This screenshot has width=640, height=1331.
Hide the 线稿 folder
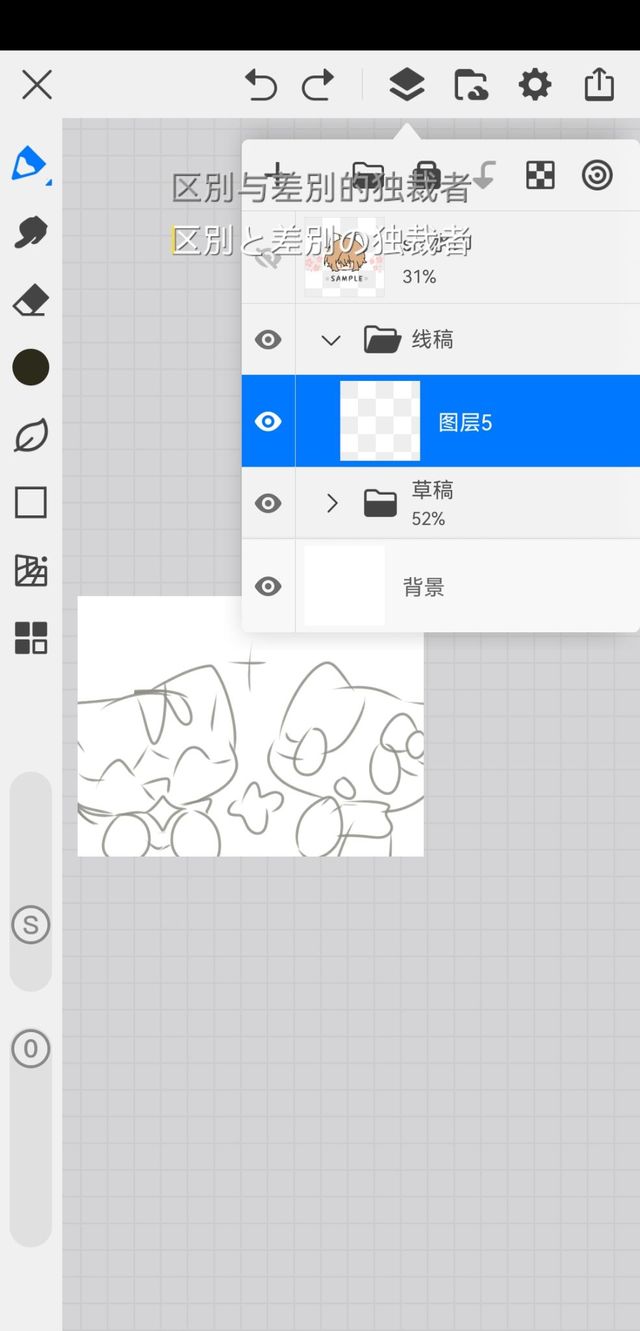pos(268,340)
